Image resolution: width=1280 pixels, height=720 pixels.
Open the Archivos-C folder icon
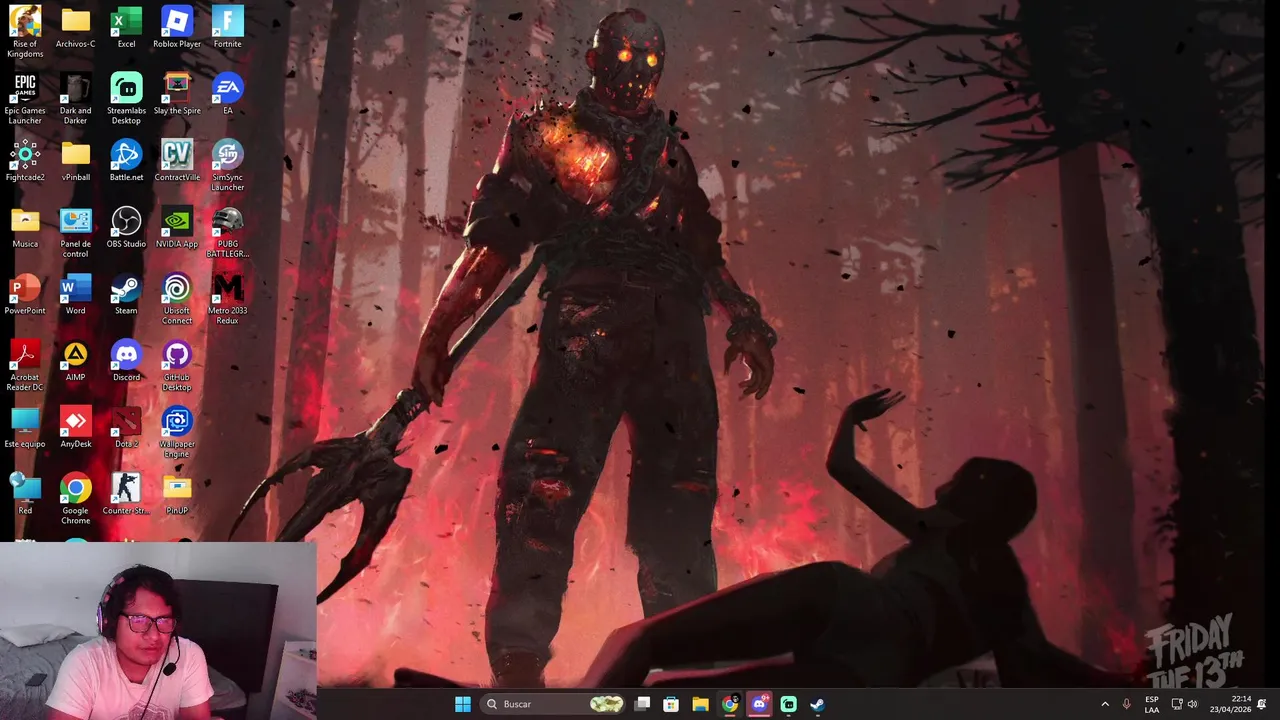[75, 27]
